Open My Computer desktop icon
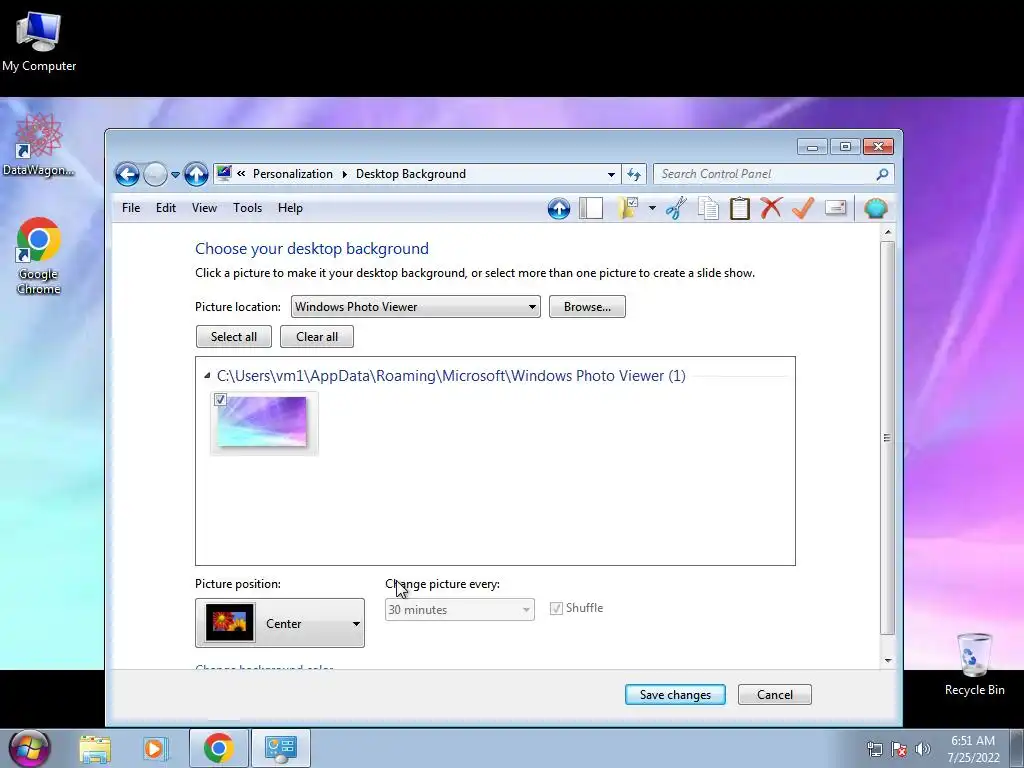This screenshot has height=768, width=1024. [39, 41]
